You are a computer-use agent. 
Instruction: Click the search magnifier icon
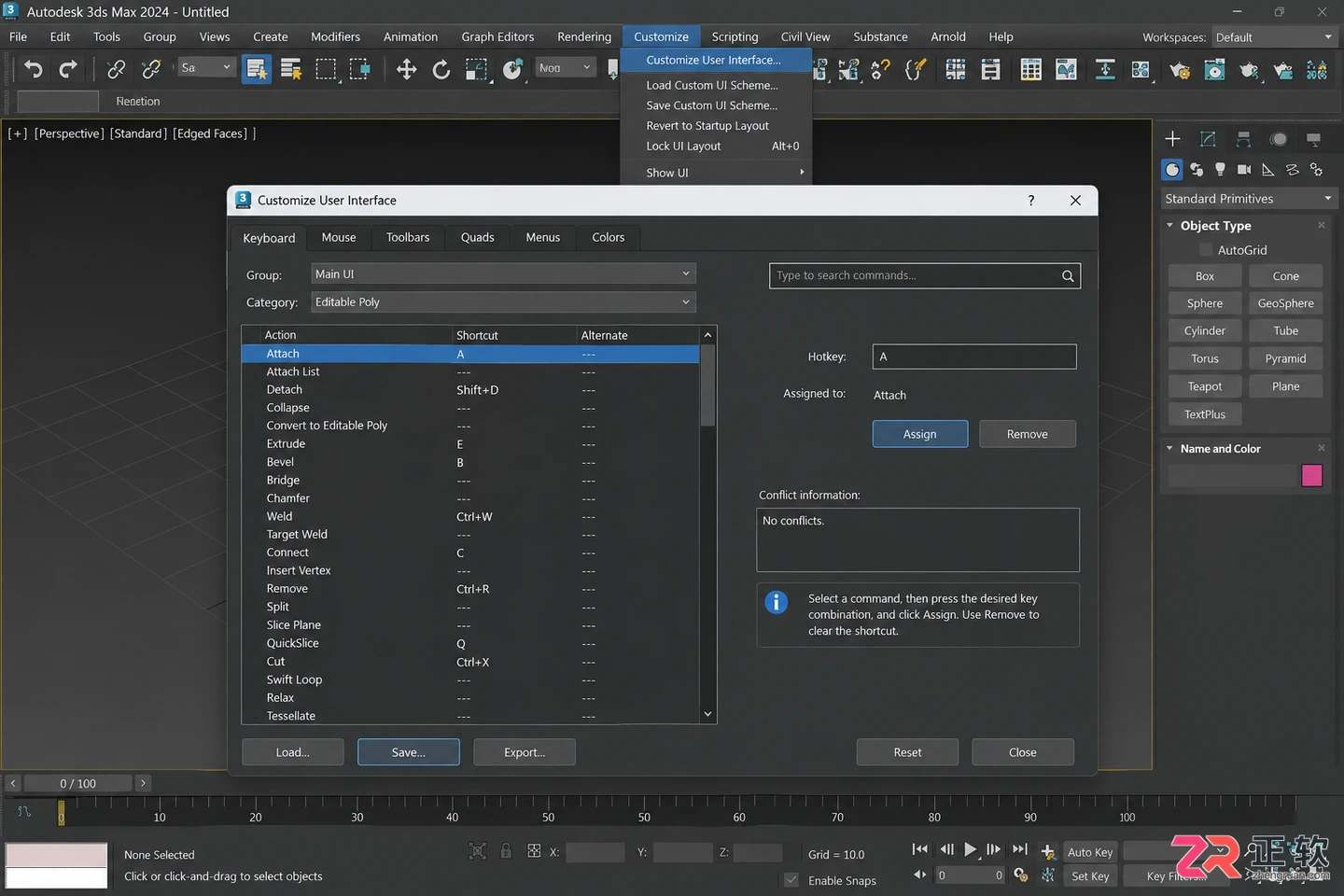(1068, 275)
